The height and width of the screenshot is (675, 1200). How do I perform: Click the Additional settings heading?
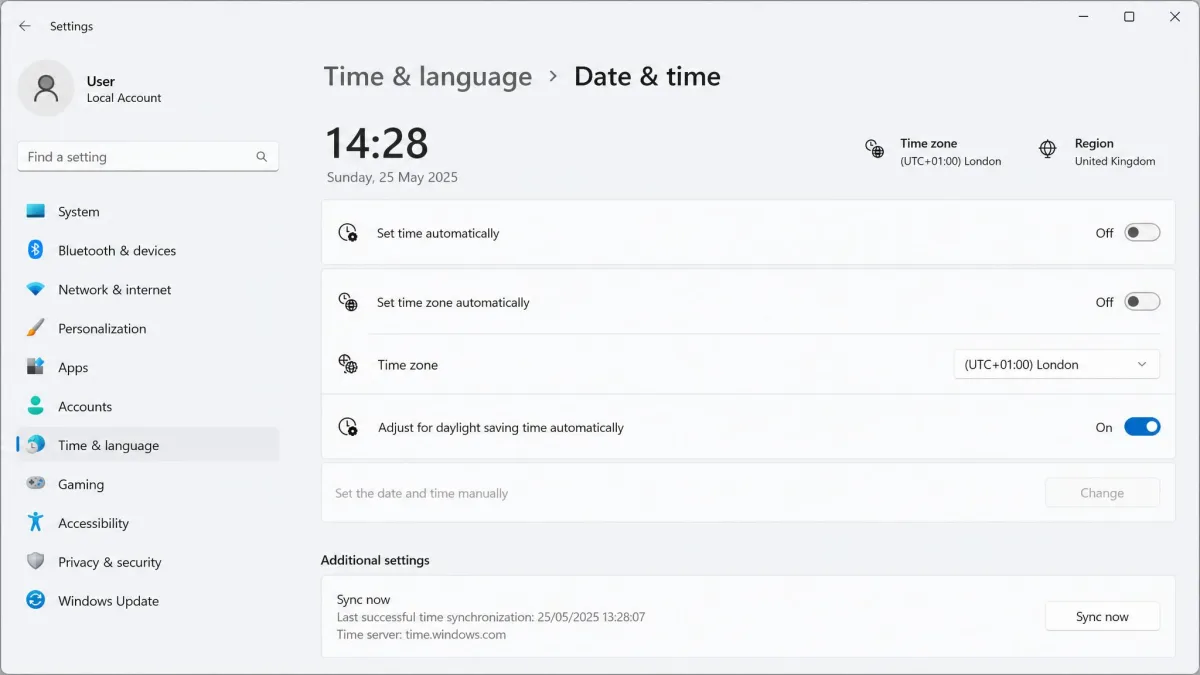coord(375,560)
